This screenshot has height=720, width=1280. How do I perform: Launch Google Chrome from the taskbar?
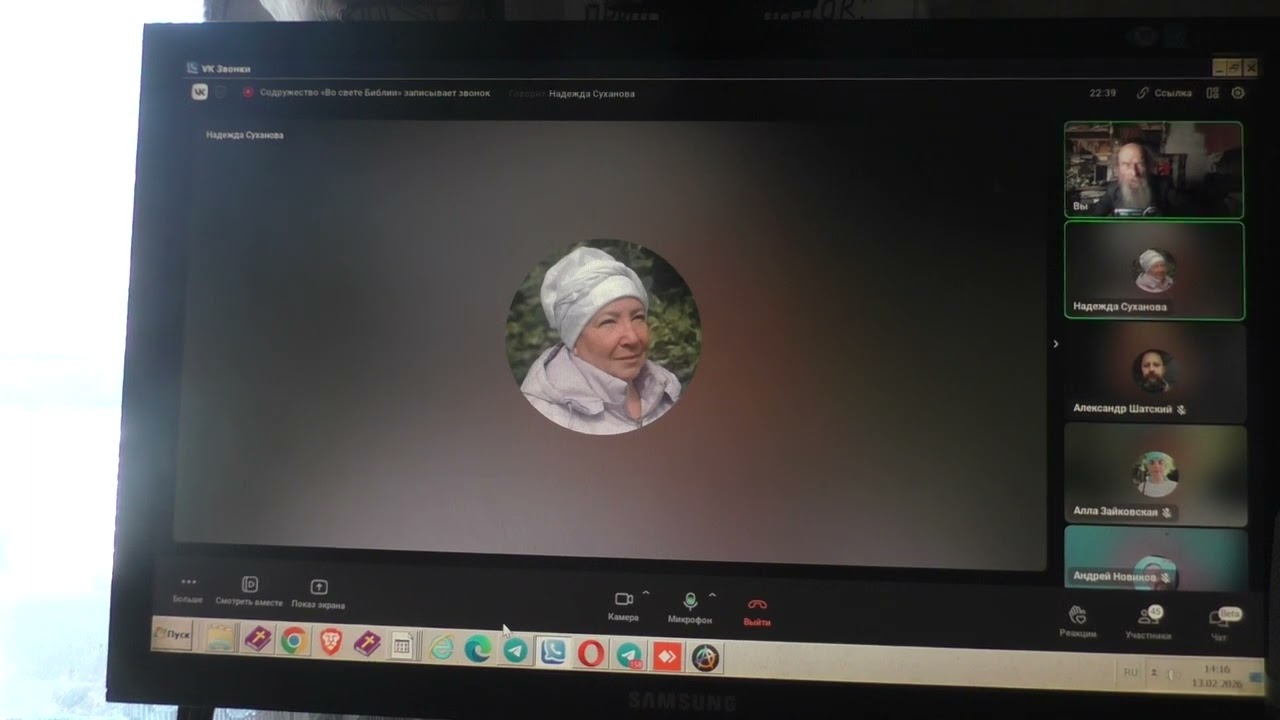coord(294,641)
